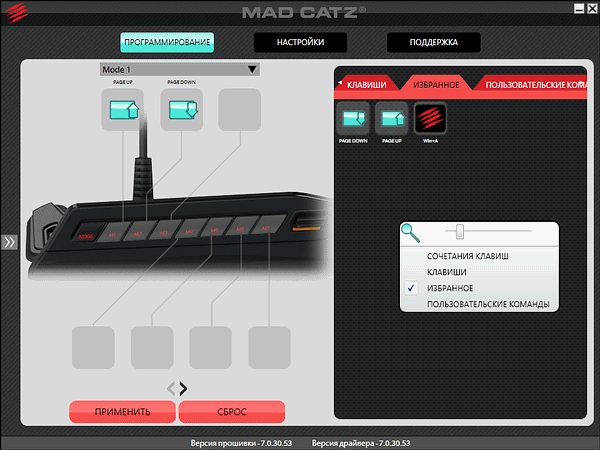600x450 pixels.
Task: Click the magnifier zoom icon in popup
Action: tap(411, 233)
